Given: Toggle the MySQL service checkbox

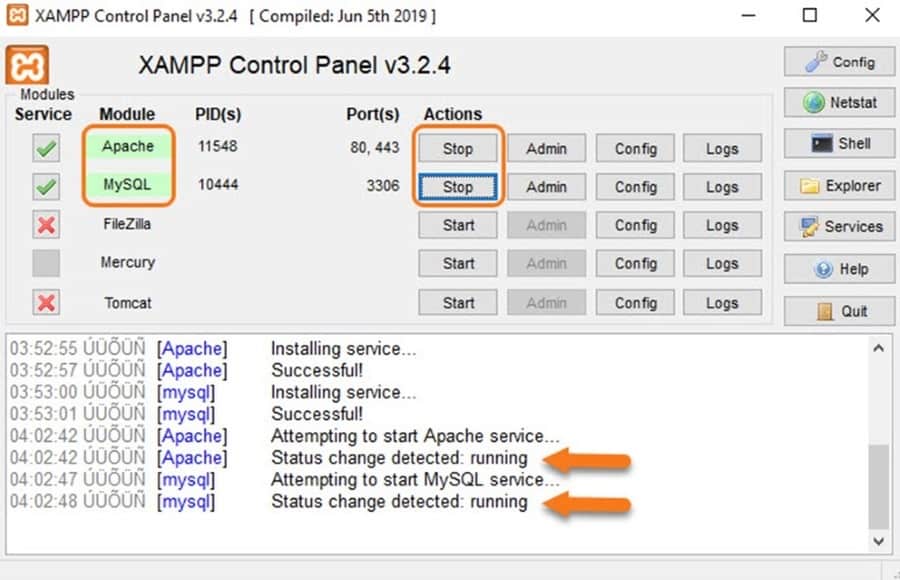Looking at the screenshot, I should click(46, 186).
